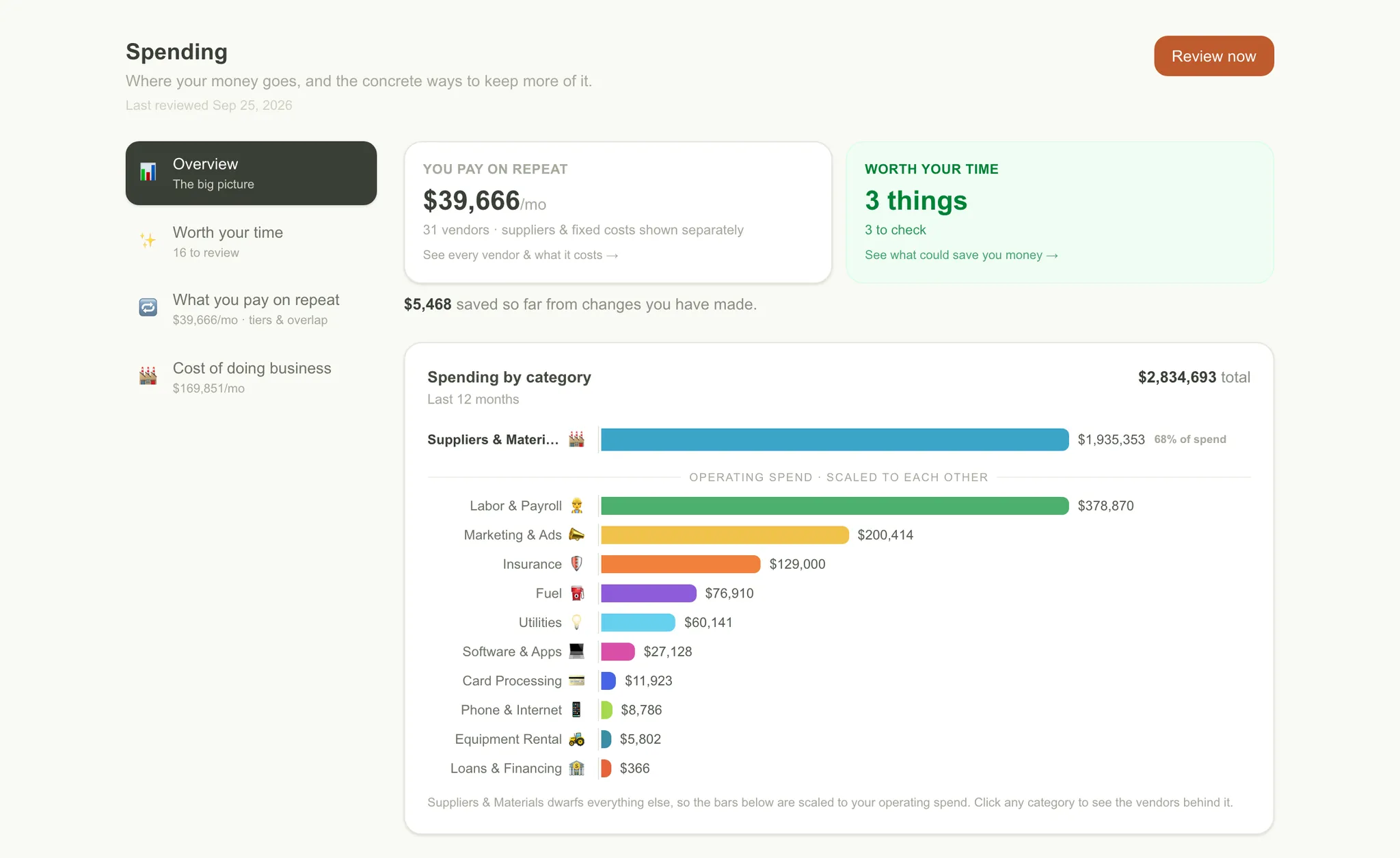
Task: Click the $11,923 Card Processing amount
Action: 648,681
